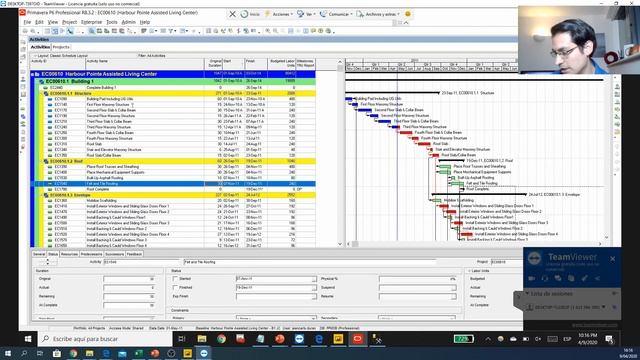
Task: Open File Explorer from the remote taskbar
Action: (x=202, y=339)
